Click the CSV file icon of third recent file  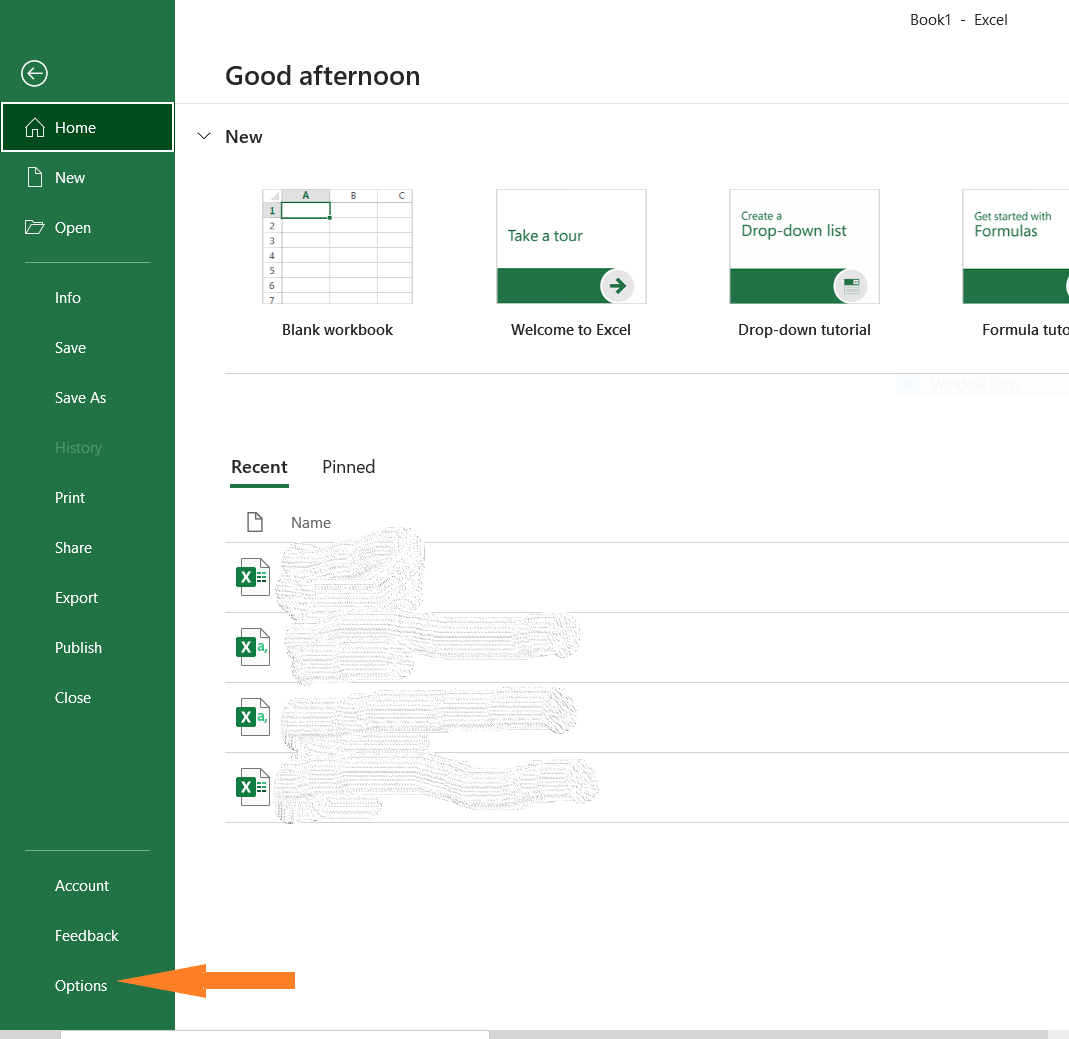253,717
